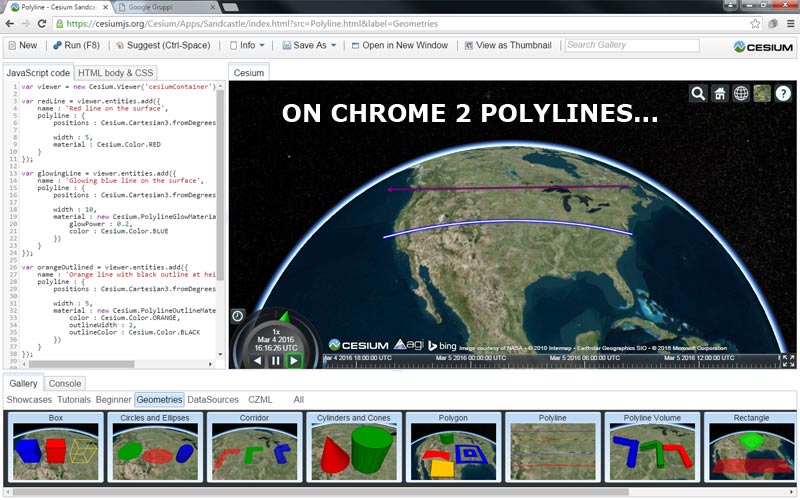
Task: Switch to the HTML body & CSS tab
Action: point(115,72)
